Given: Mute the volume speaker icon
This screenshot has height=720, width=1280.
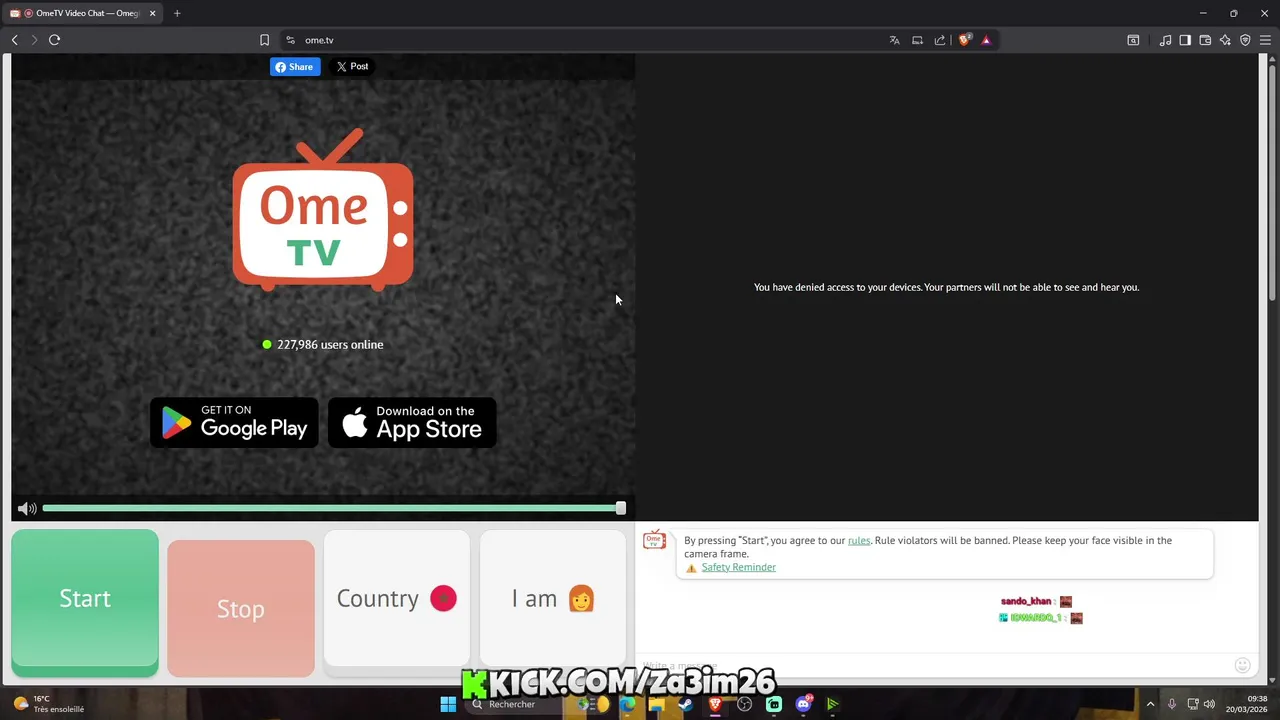Looking at the screenshot, I should (x=27, y=509).
